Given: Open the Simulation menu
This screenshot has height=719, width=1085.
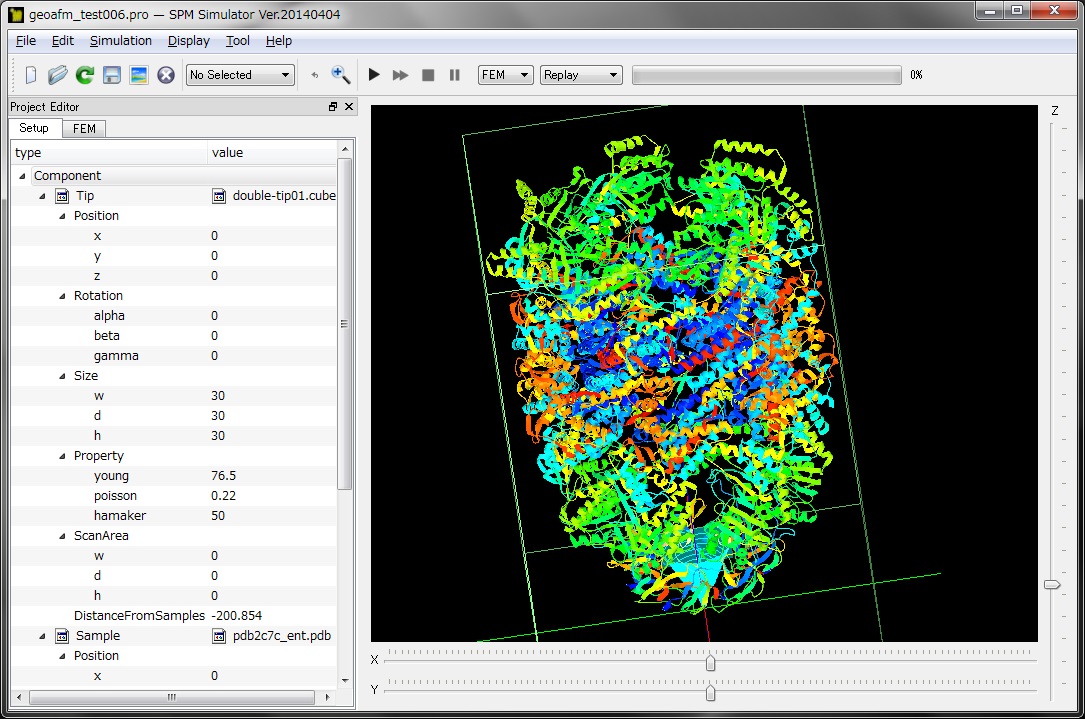Looking at the screenshot, I should click(120, 41).
